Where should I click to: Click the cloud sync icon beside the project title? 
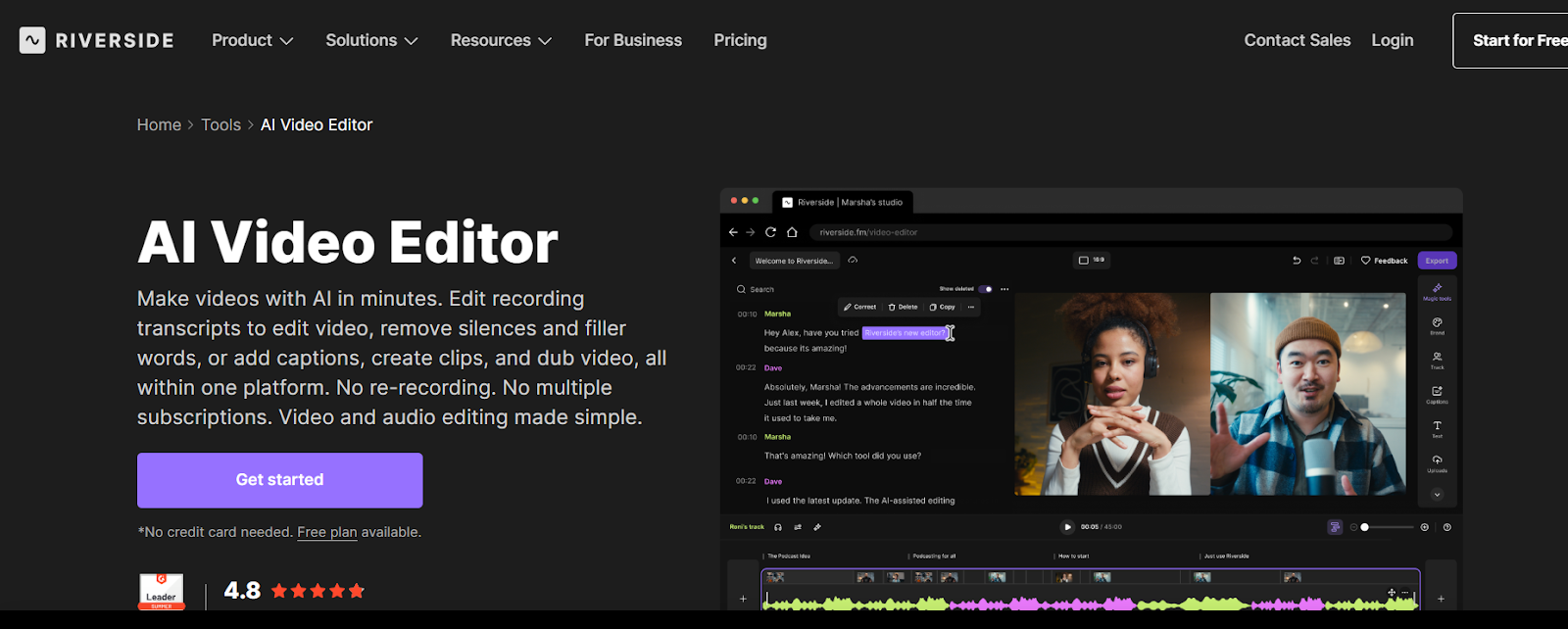coord(853,261)
